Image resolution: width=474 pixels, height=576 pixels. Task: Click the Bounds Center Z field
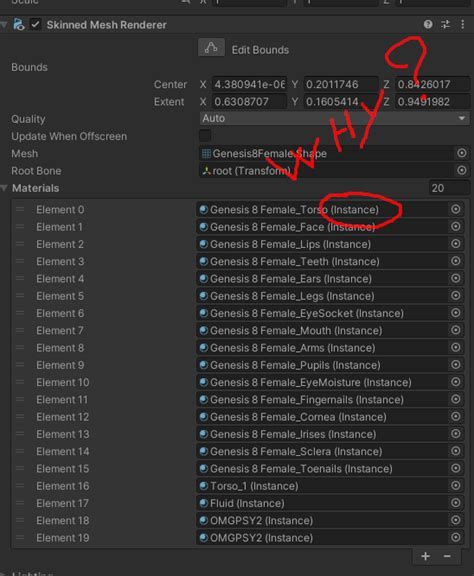[x=432, y=84]
